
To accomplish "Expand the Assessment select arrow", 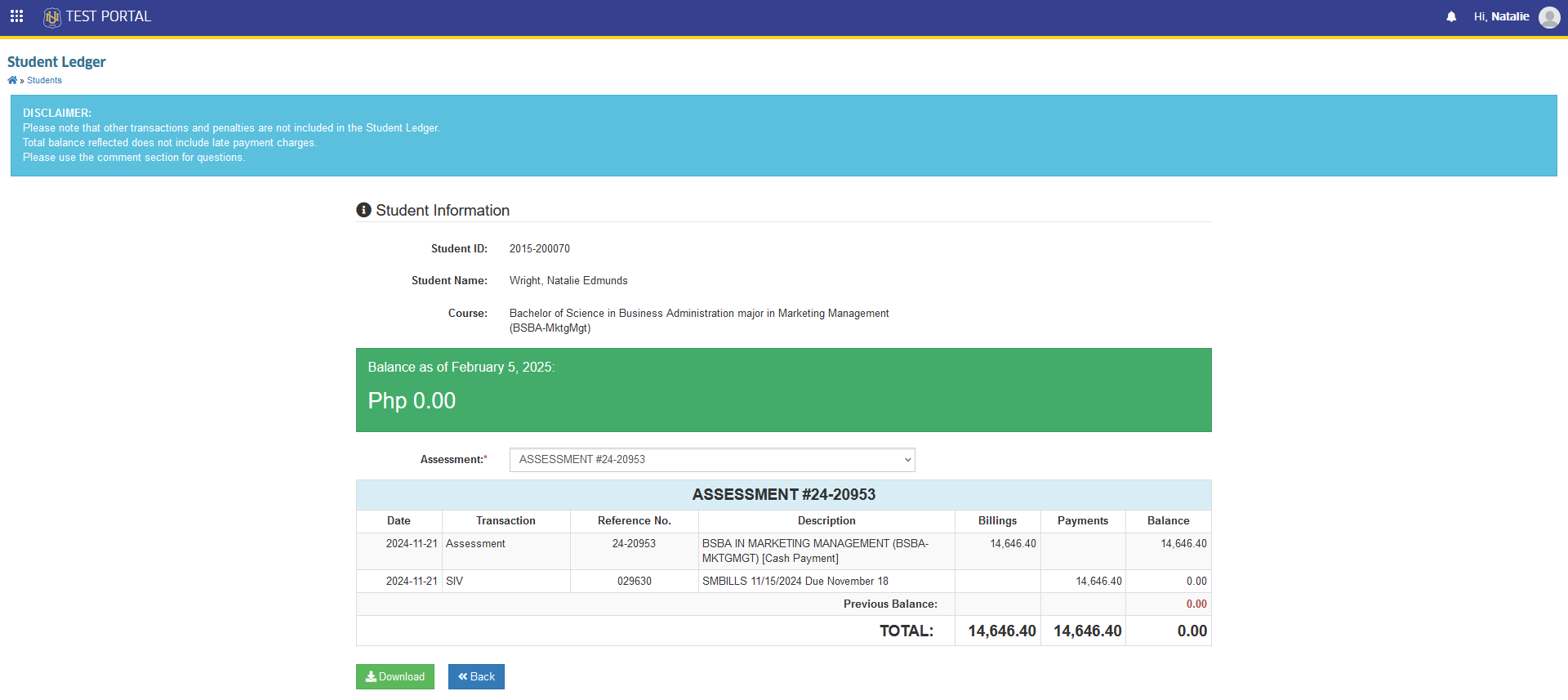I will (x=907, y=460).
